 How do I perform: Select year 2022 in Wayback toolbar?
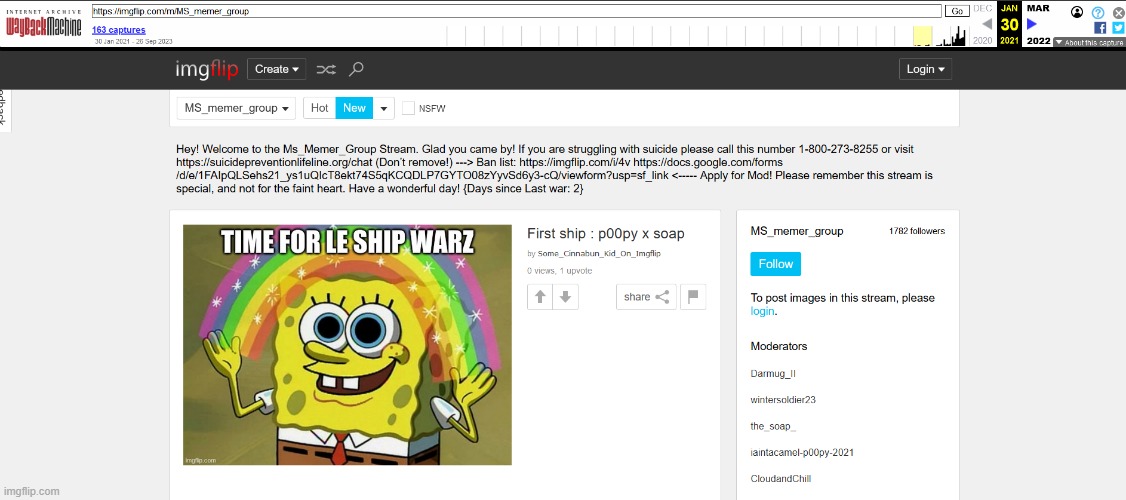click(1038, 41)
